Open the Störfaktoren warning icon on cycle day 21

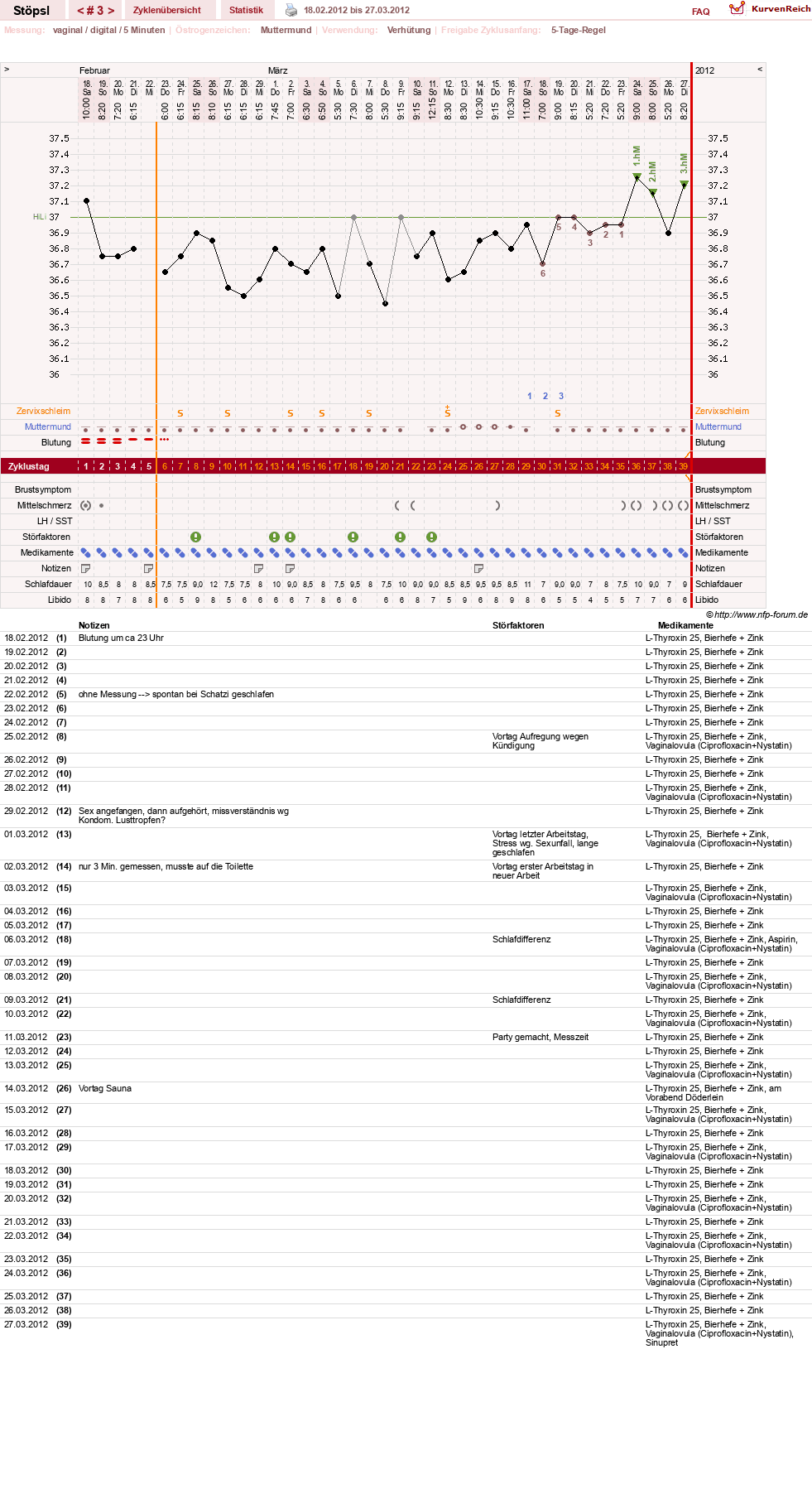(401, 537)
